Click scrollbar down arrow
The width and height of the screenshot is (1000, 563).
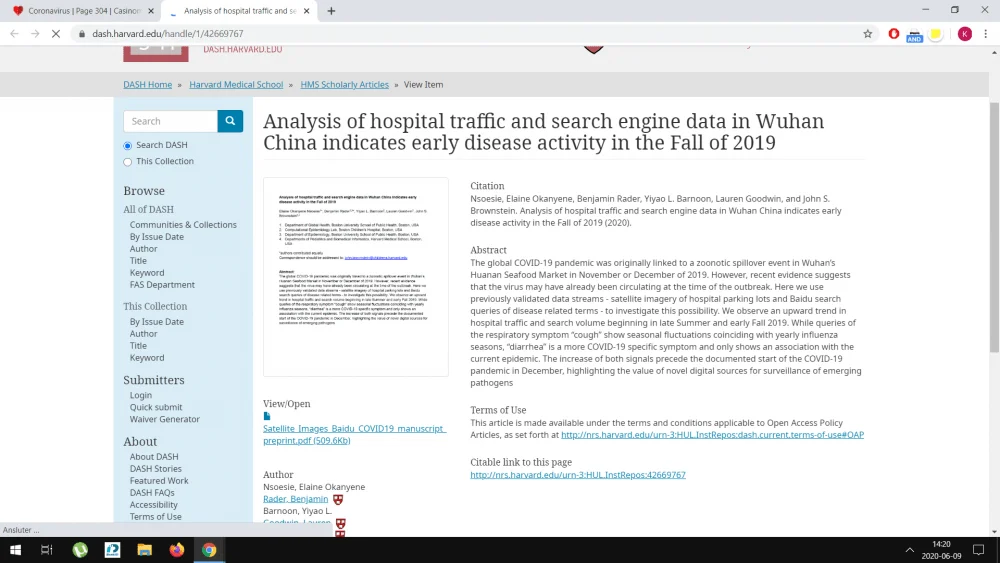point(994,532)
